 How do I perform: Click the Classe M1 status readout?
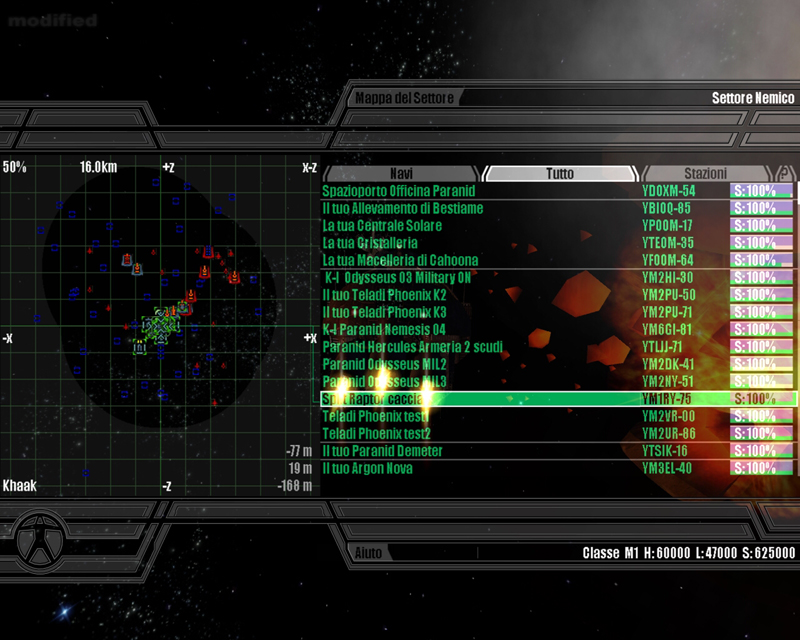[689, 553]
